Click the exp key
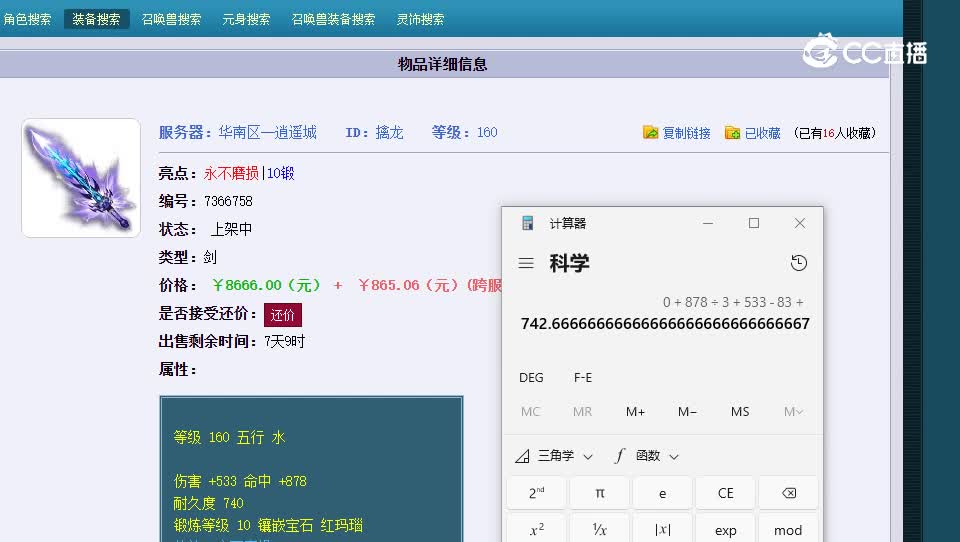Viewport: 960px width, 542px height. click(726, 529)
